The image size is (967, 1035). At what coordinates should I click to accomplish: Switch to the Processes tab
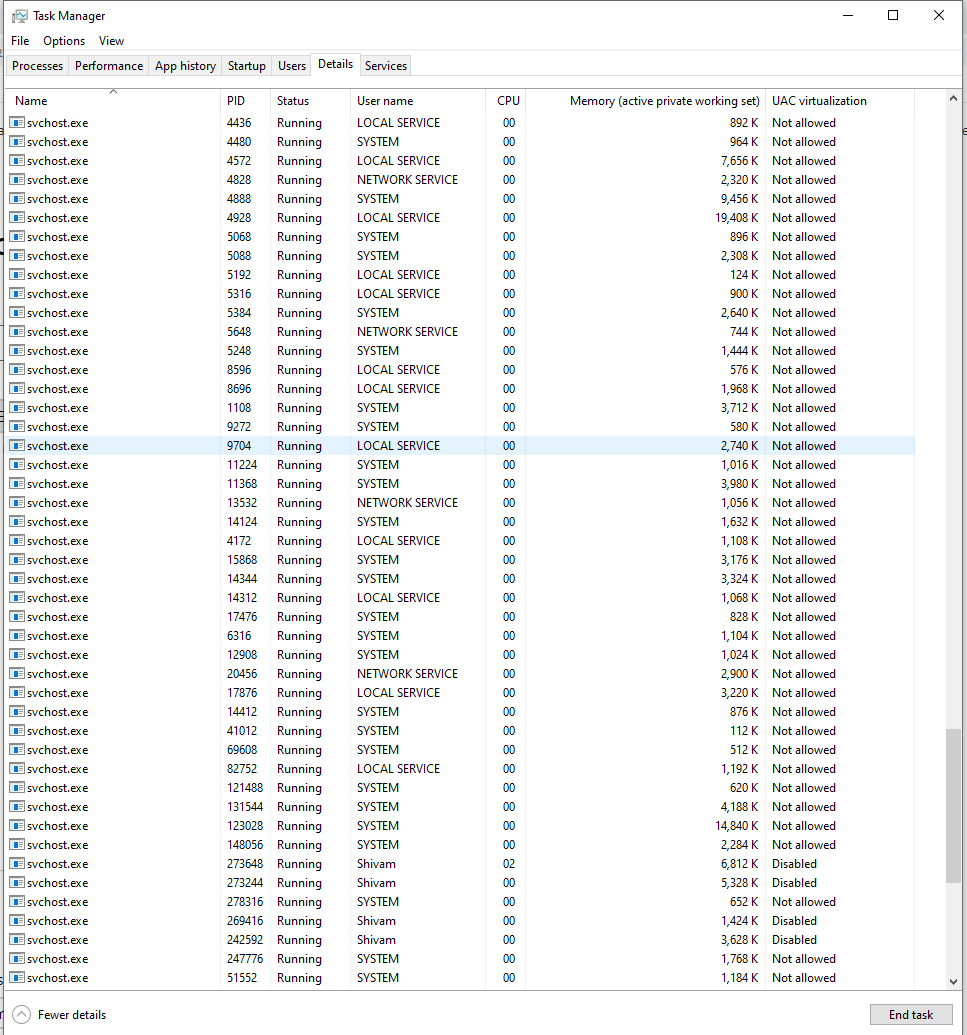pos(38,66)
